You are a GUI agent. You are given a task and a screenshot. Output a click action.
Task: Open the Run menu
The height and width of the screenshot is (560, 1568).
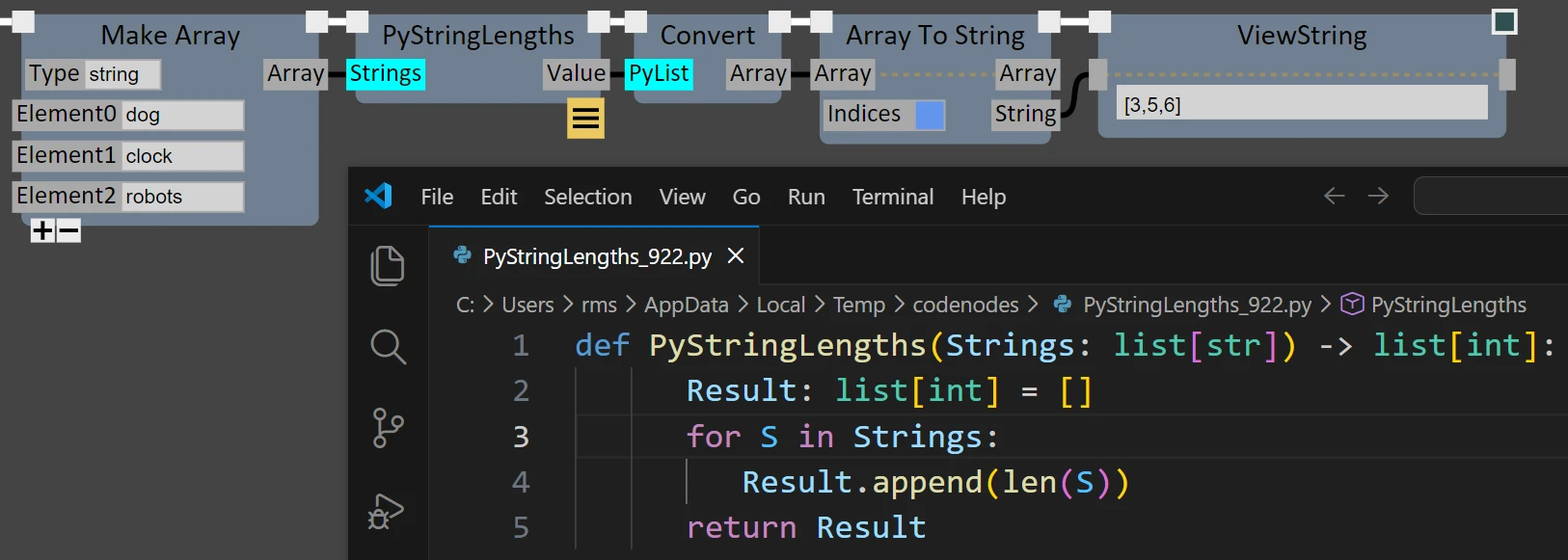(x=806, y=197)
